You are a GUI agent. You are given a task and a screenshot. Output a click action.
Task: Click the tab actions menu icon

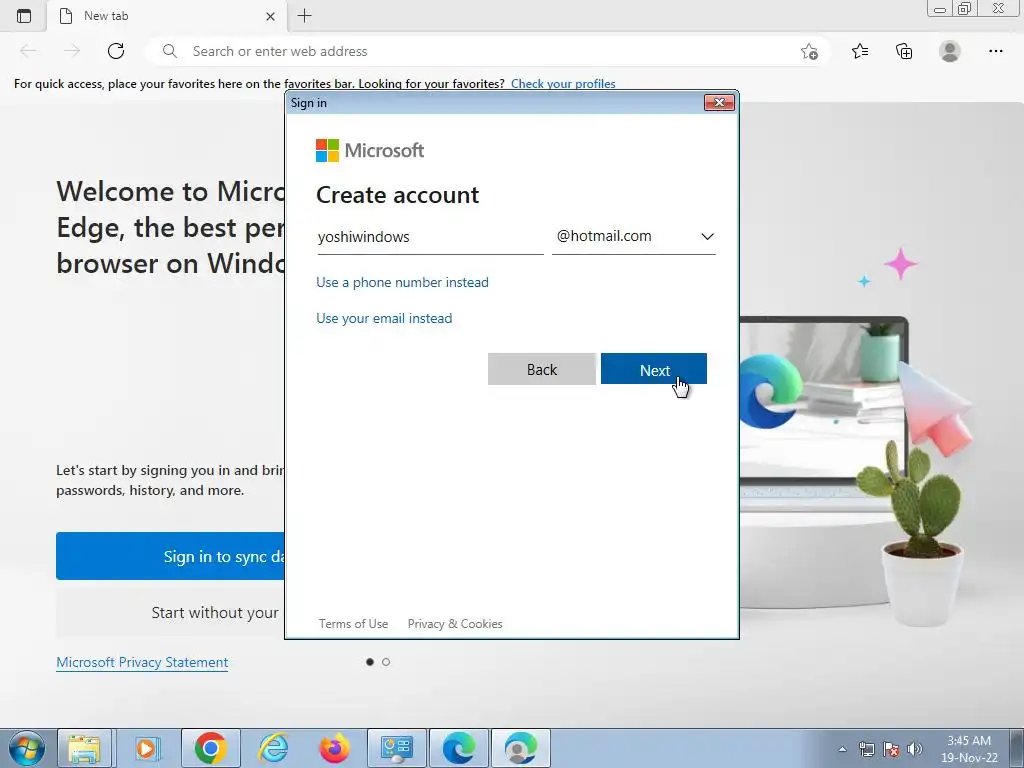pos(24,16)
